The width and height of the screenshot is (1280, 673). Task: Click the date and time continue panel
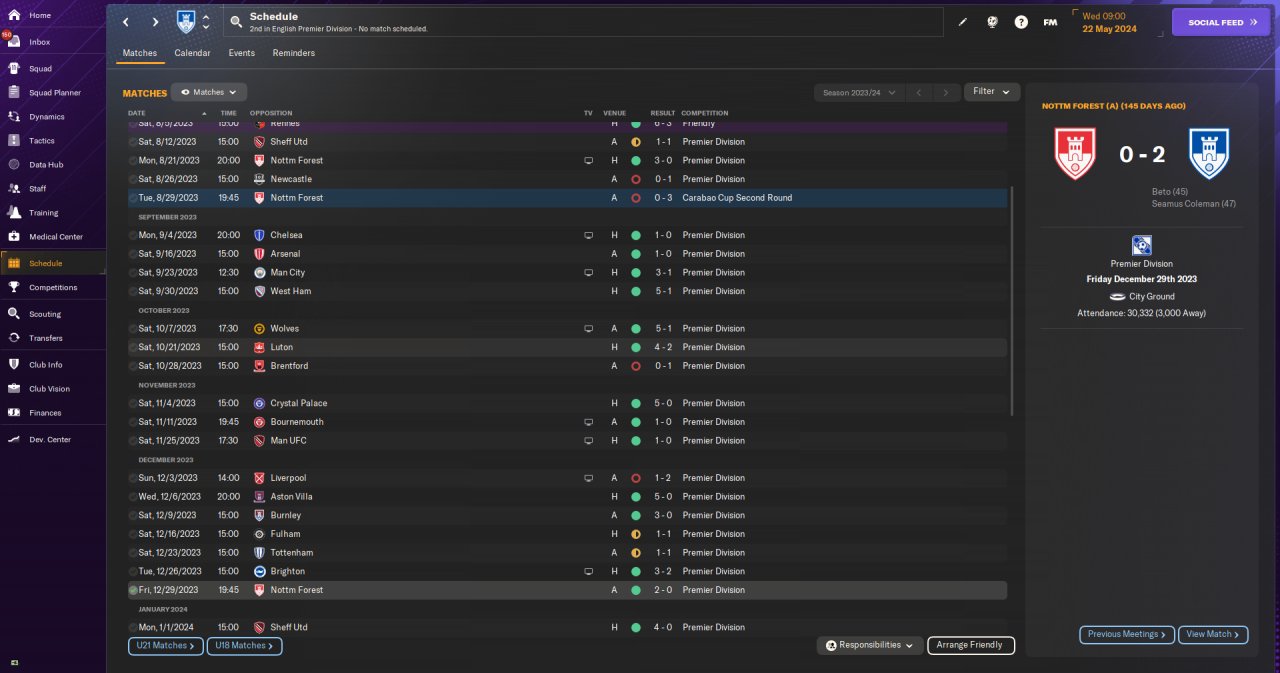1117,22
